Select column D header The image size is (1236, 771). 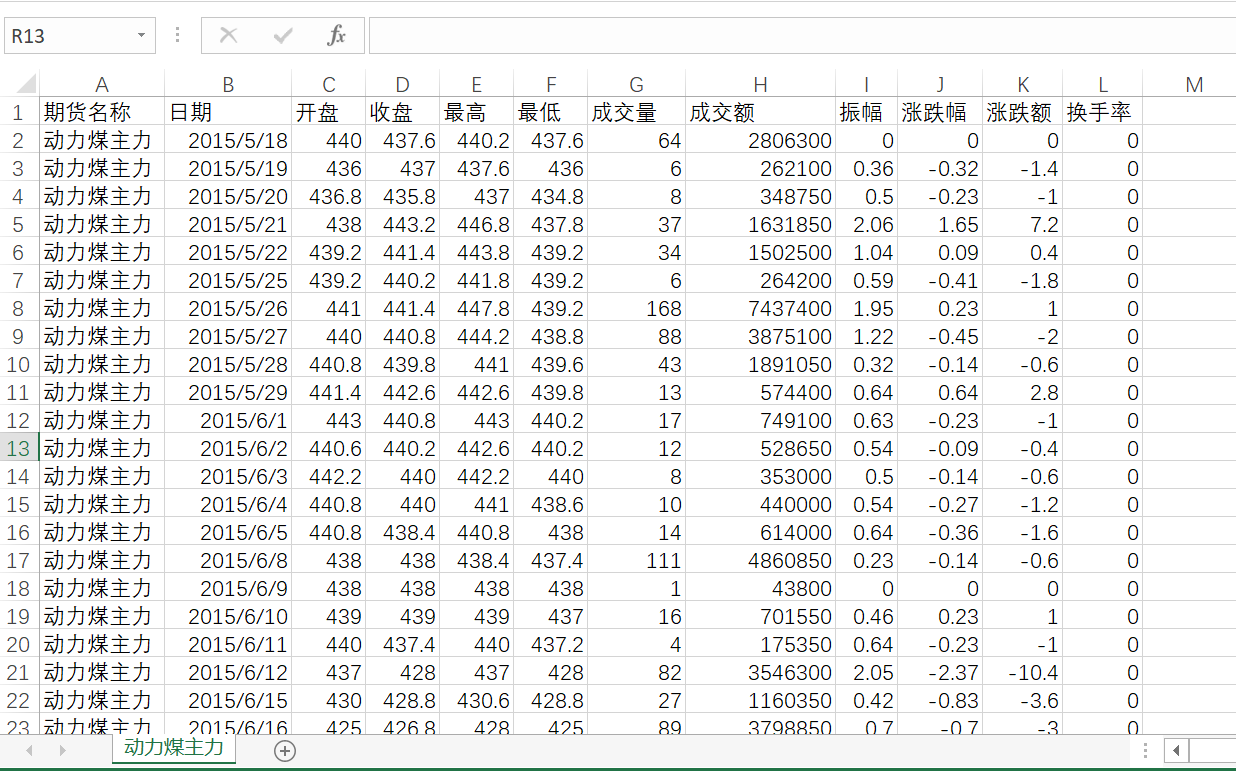coord(403,85)
